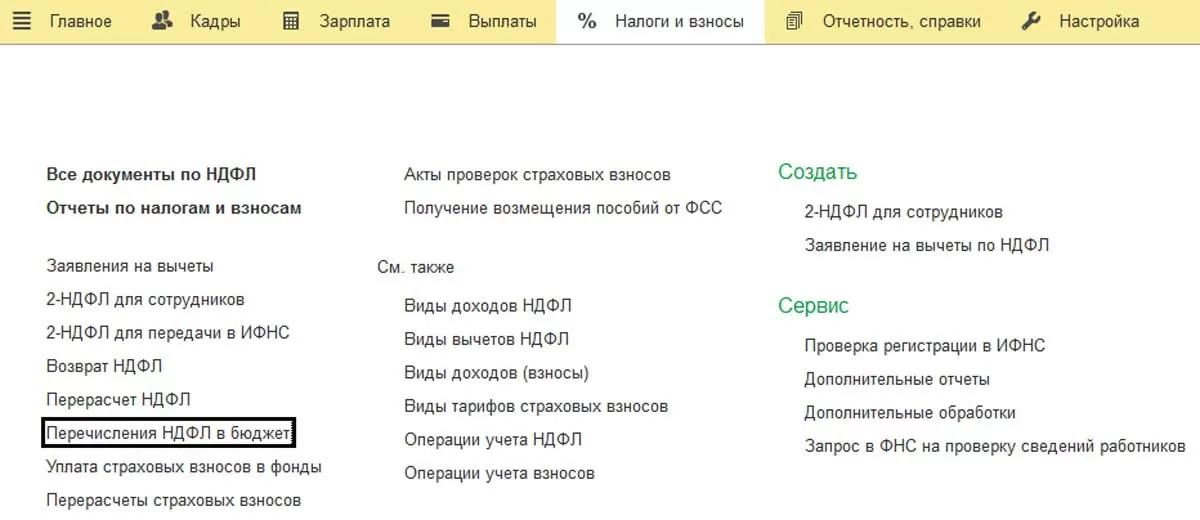
Task: Open Уплата страховых взносов в фонды
Action: point(184,467)
